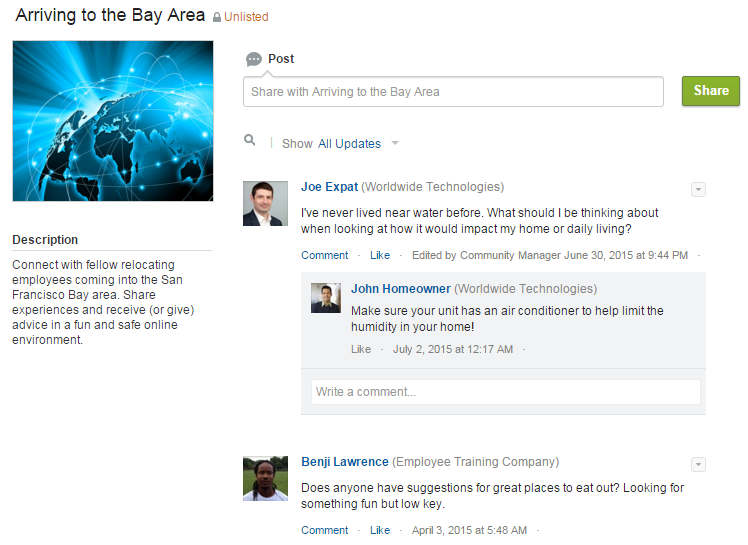Click Comment under Benji Lawrence's post
This screenshot has width=748, height=545.
click(324, 530)
